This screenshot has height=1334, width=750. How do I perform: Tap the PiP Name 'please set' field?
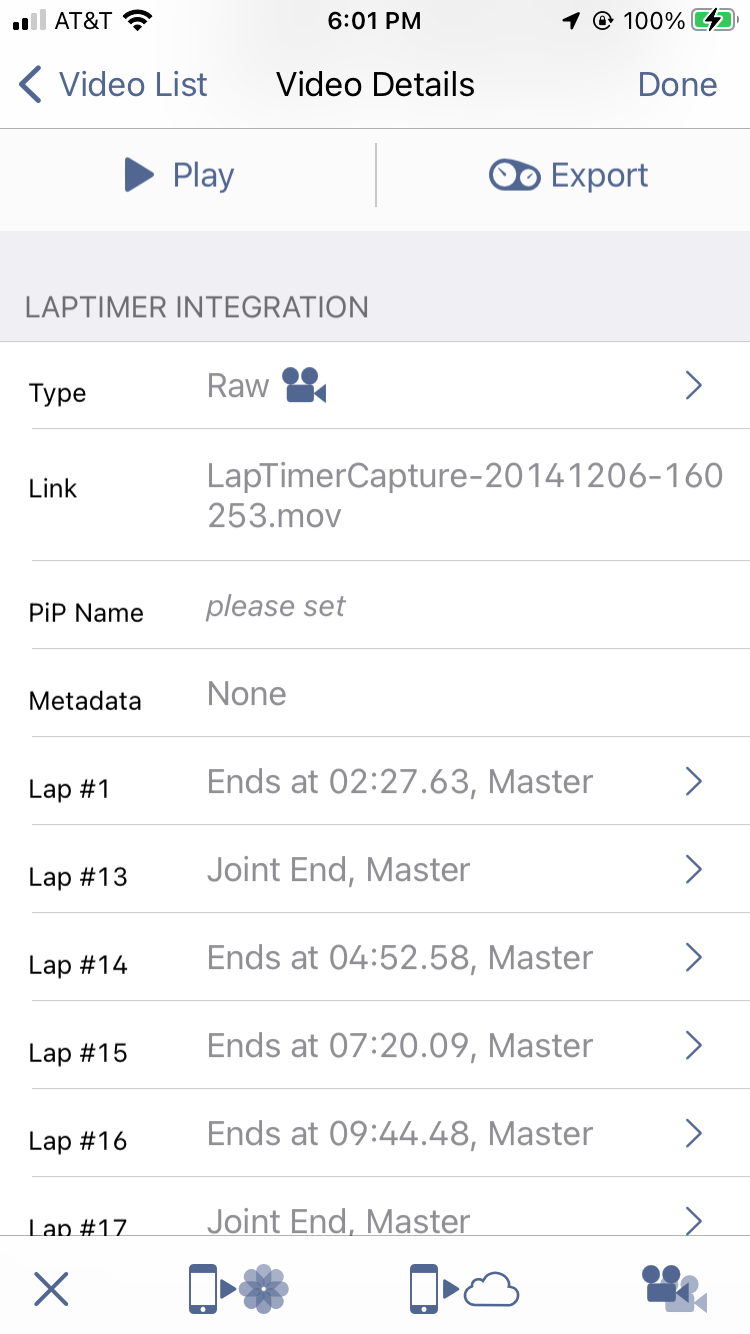click(x=375, y=606)
